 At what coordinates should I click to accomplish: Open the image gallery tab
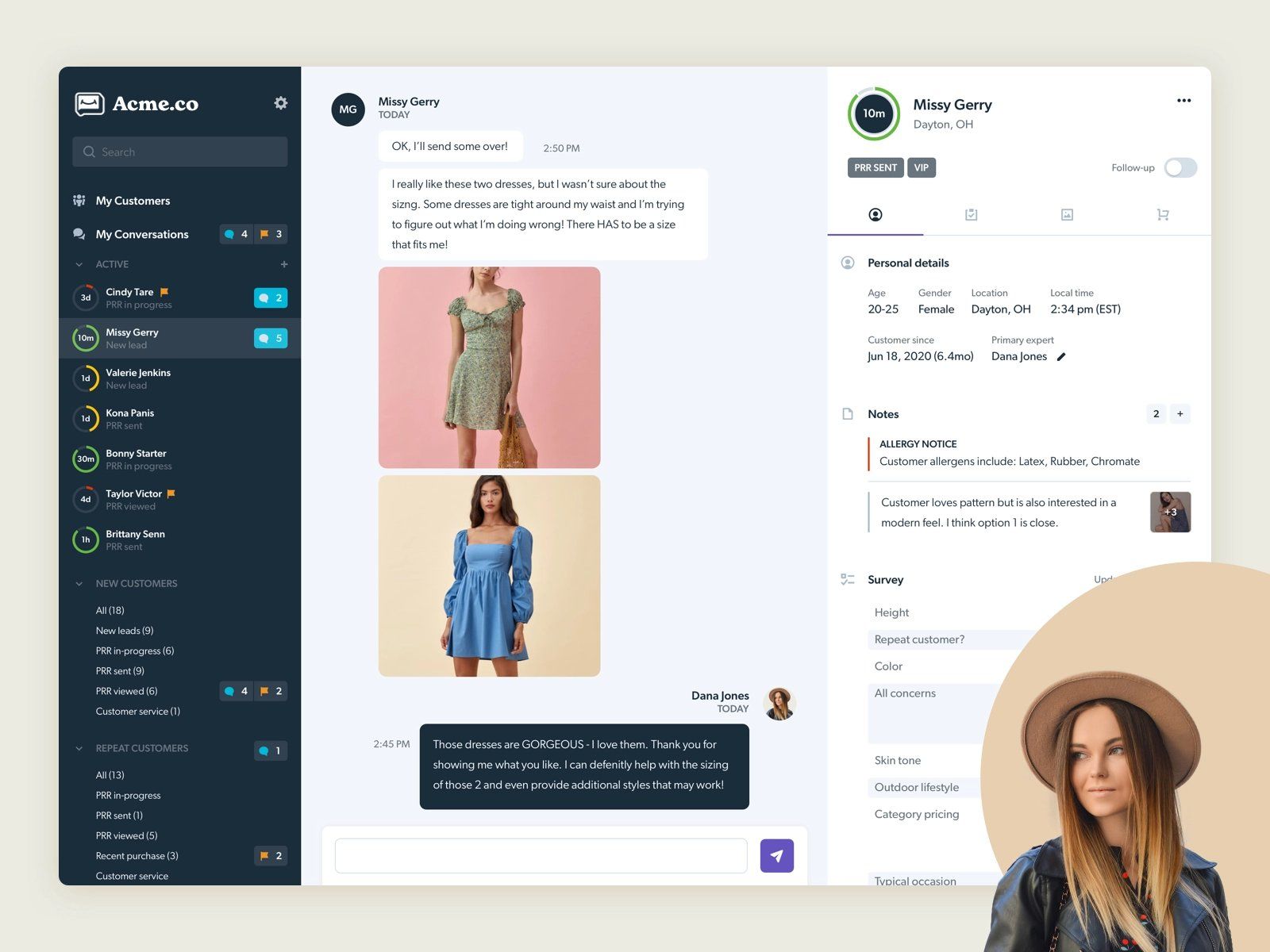1067,215
